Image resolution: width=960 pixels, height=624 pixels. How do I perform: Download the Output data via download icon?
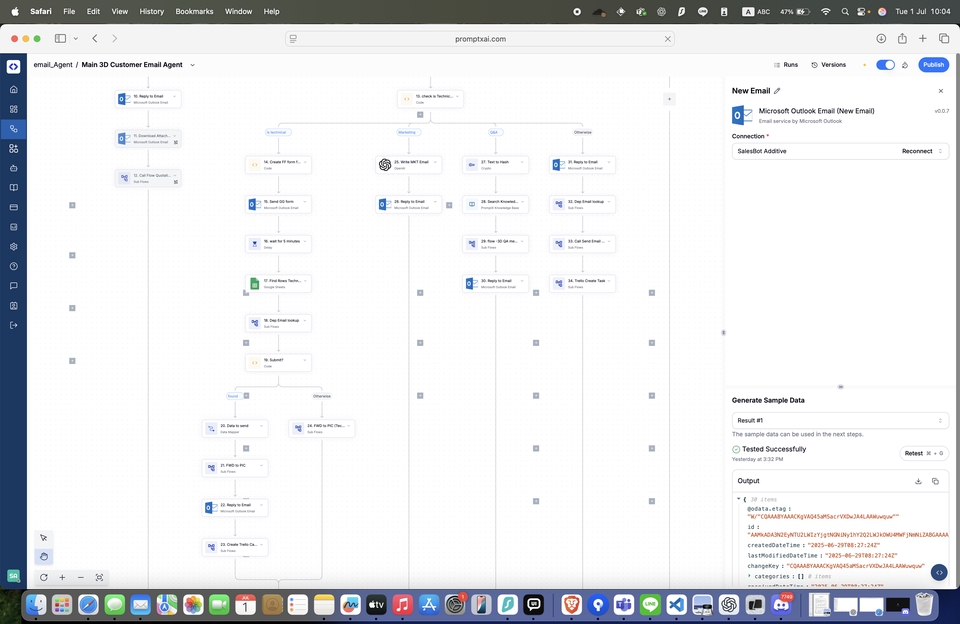coord(918,481)
